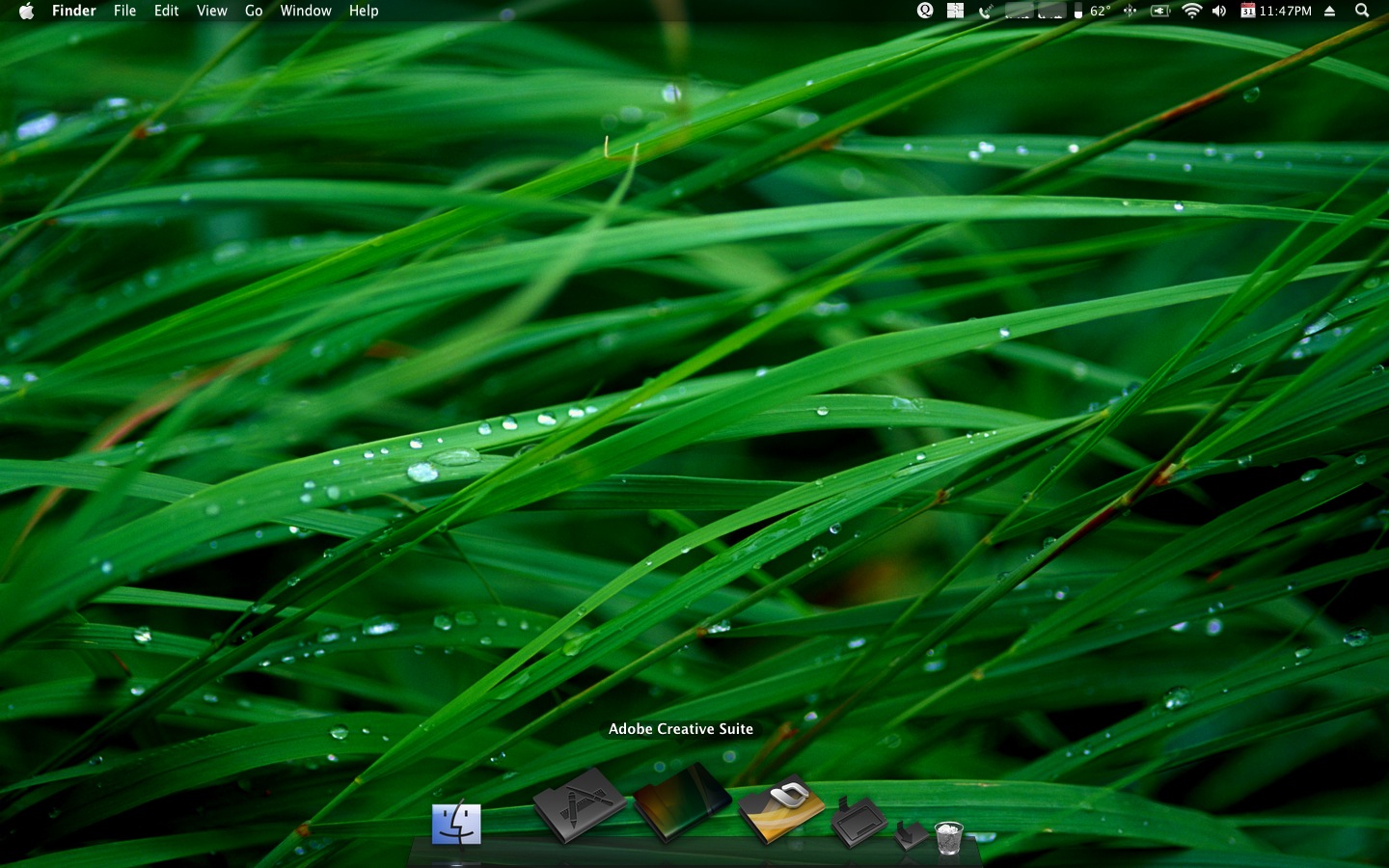The height and width of the screenshot is (868, 1389).
Task: Open the Trash in the dock
Action: pyautogui.click(x=949, y=837)
